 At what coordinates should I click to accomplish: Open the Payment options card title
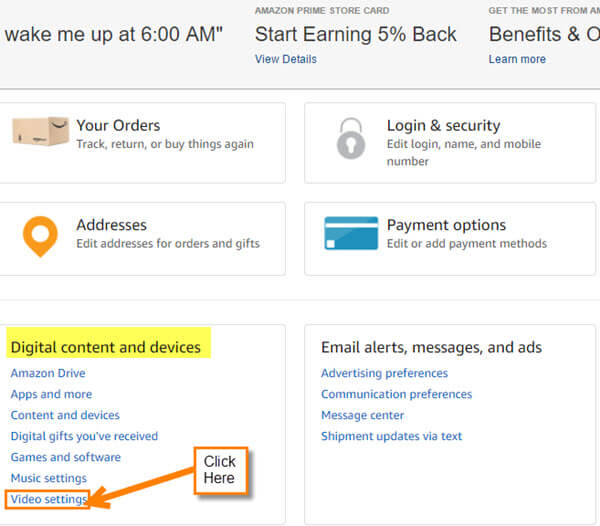pos(446,225)
